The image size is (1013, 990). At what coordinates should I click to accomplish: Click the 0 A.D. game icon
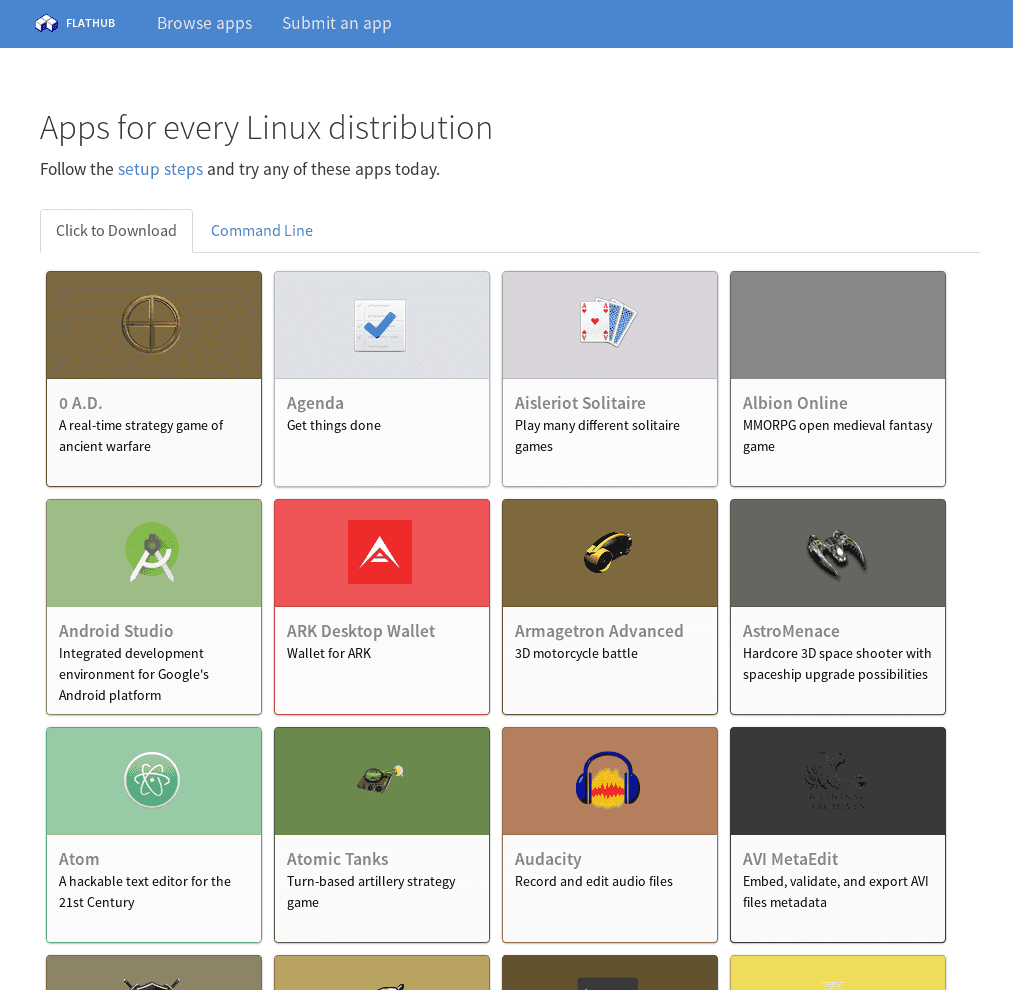[153, 325]
